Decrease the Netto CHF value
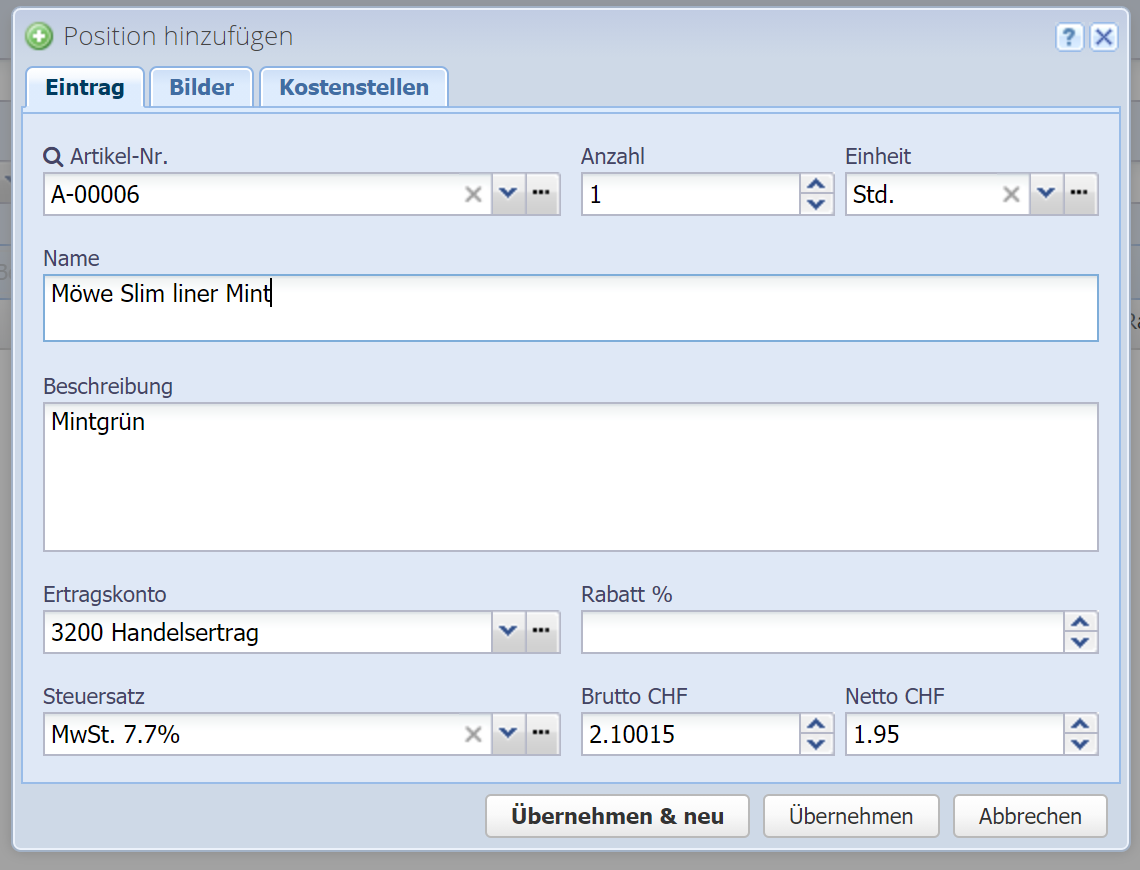 pos(1080,744)
